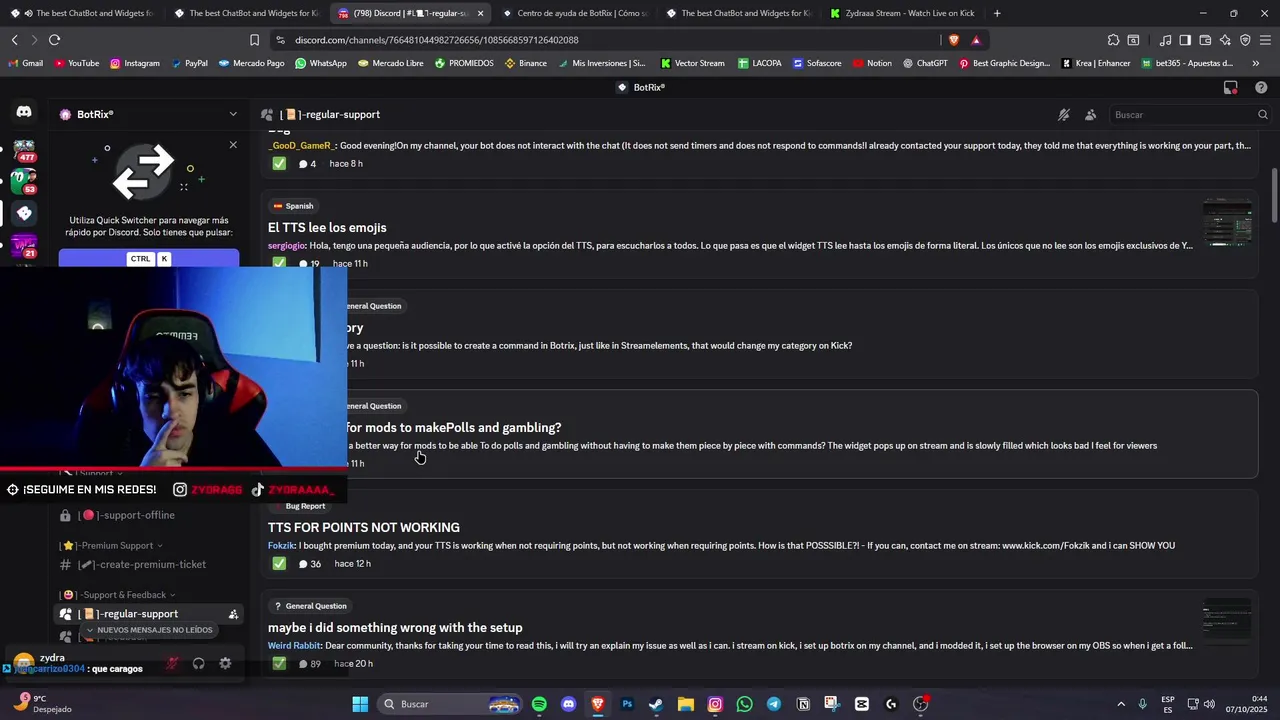Open the support-offline channel
1280x720 pixels.
pos(148,515)
